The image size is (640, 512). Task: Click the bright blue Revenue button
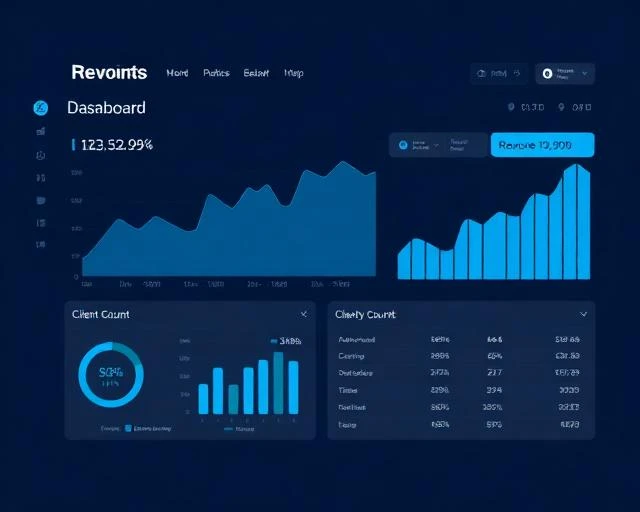[x=542, y=145]
